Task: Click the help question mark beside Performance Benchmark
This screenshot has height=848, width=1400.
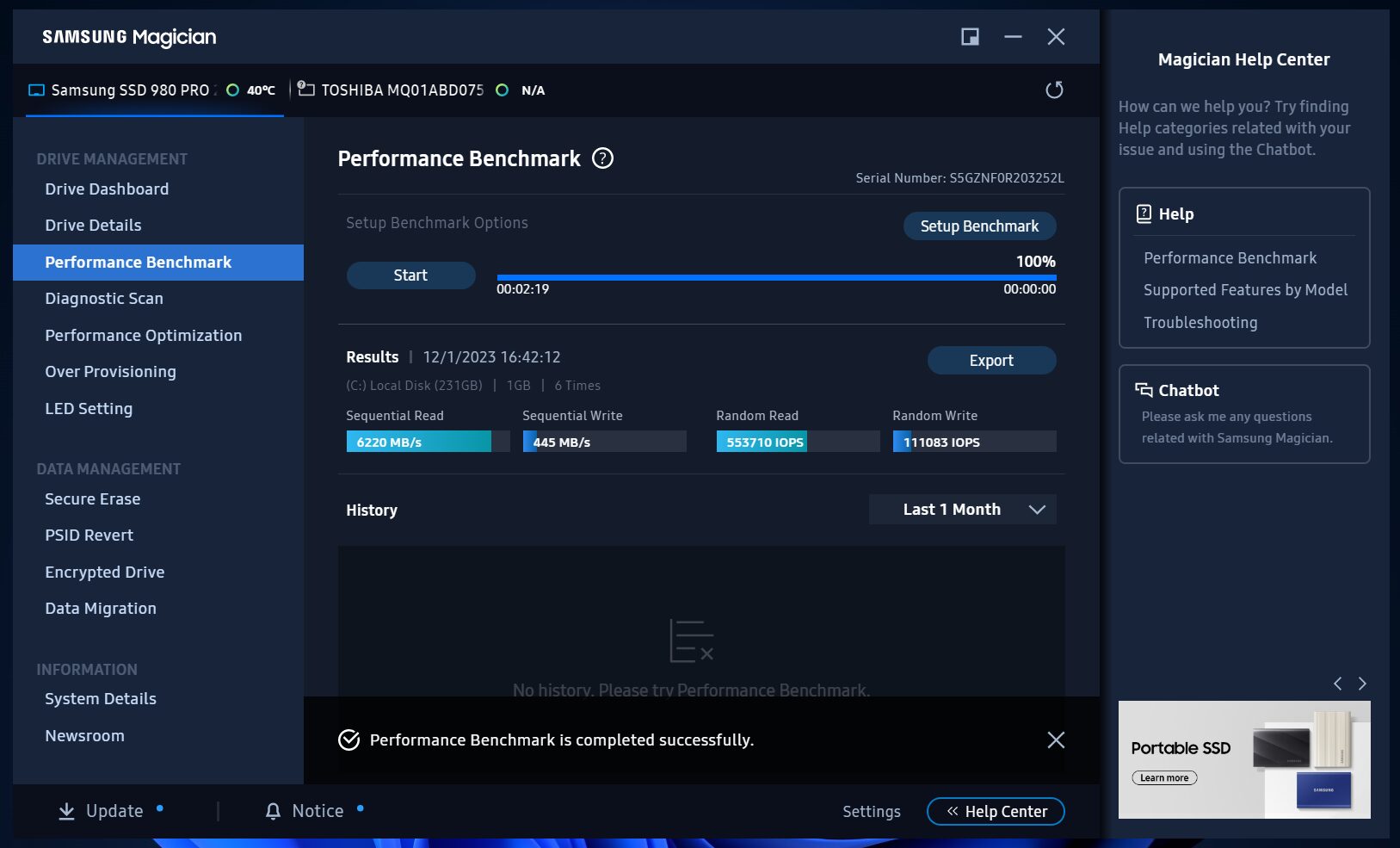Action: 603,158
